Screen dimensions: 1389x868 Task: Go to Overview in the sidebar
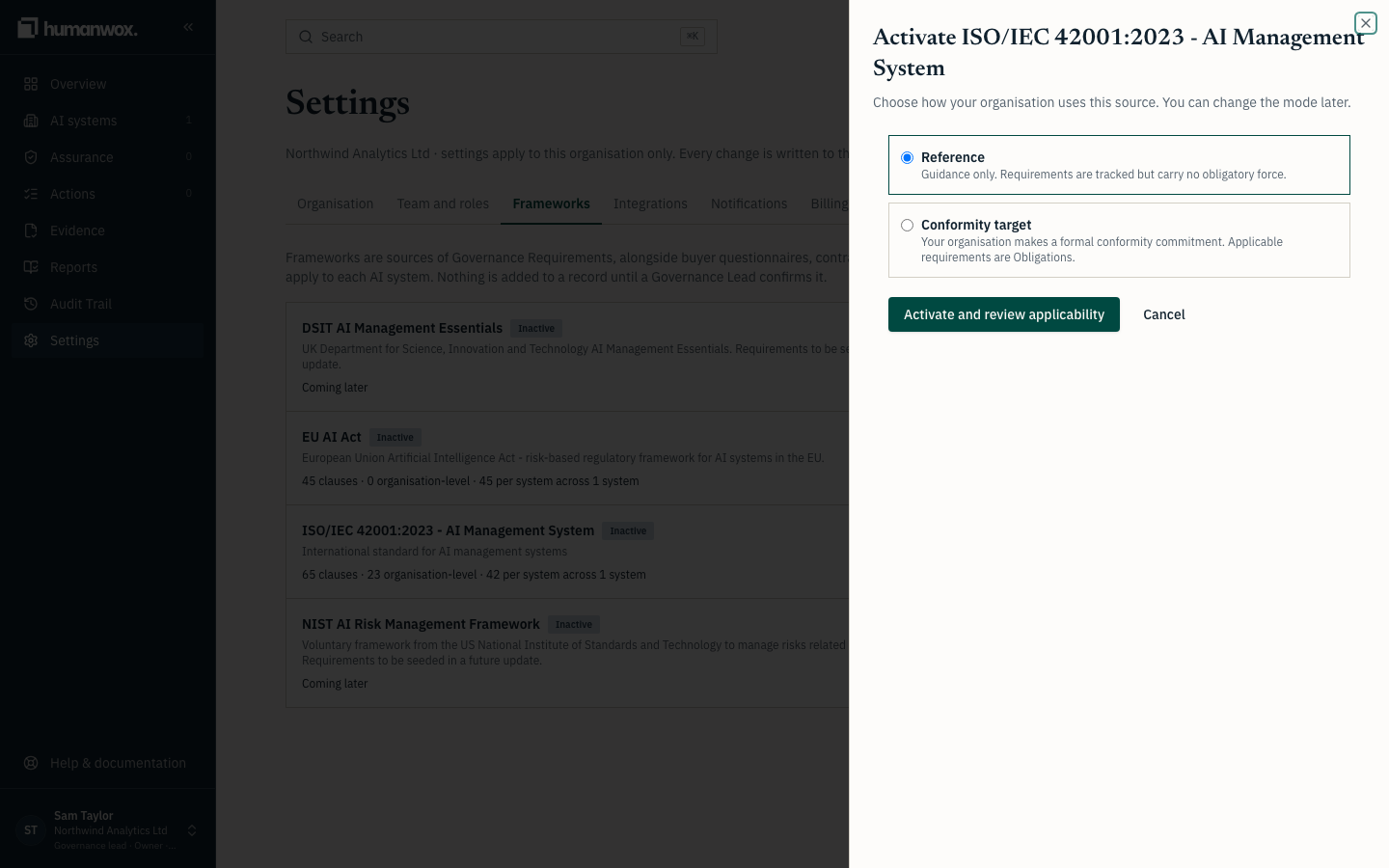108,84
